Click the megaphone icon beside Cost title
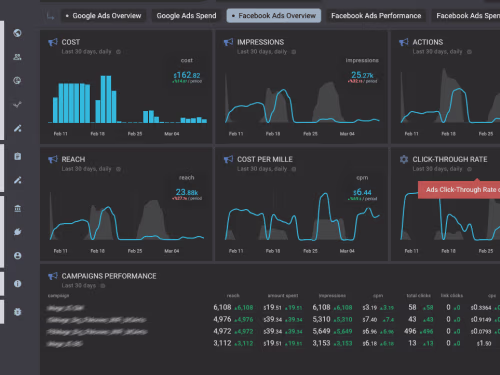Viewport: 500px width, 375px height. pyautogui.click(x=53, y=42)
